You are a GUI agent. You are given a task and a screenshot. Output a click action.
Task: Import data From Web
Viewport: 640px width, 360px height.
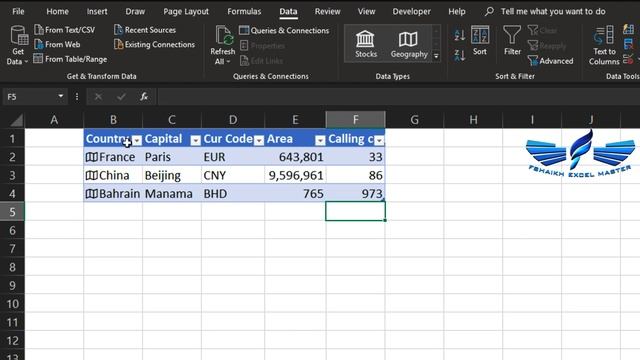pos(57,44)
